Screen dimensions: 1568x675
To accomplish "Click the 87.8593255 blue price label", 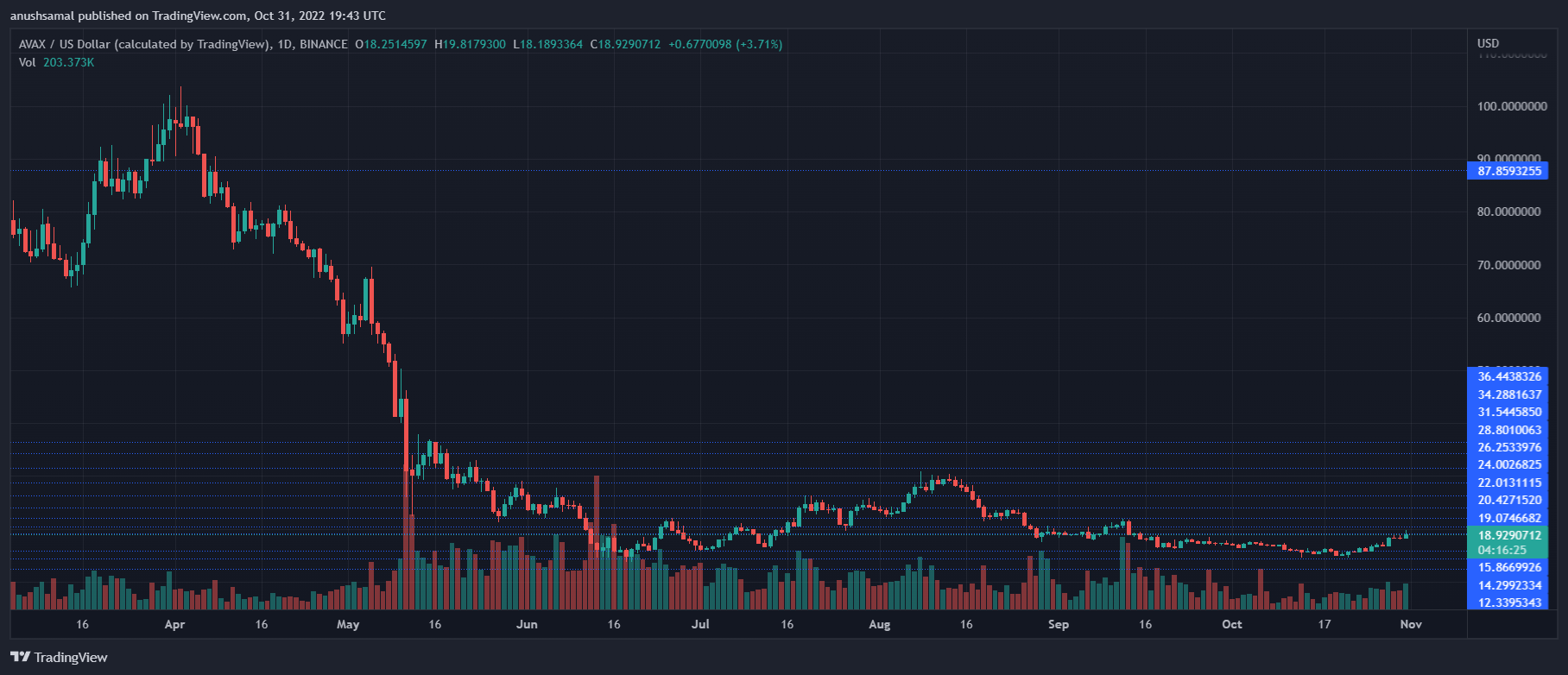I will pos(1508,171).
